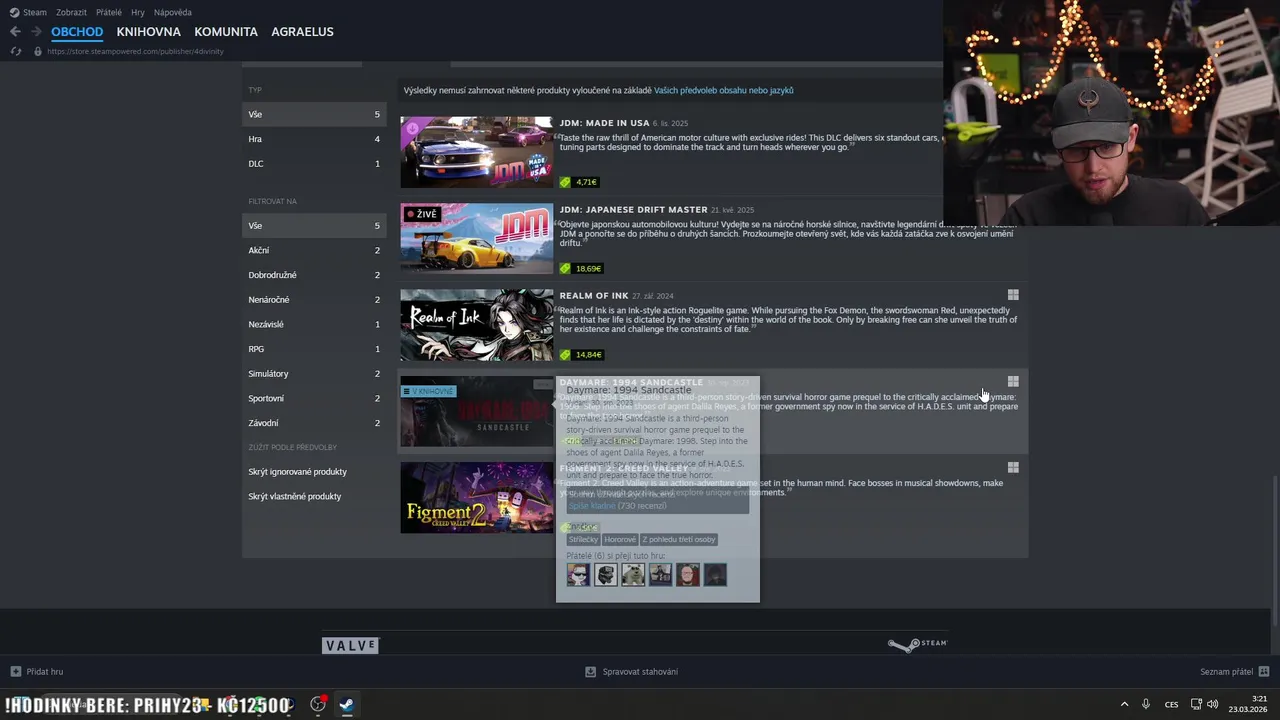Open the Zobrazit menu
The width and height of the screenshot is (1280, 720).
(x=71, y=12)
